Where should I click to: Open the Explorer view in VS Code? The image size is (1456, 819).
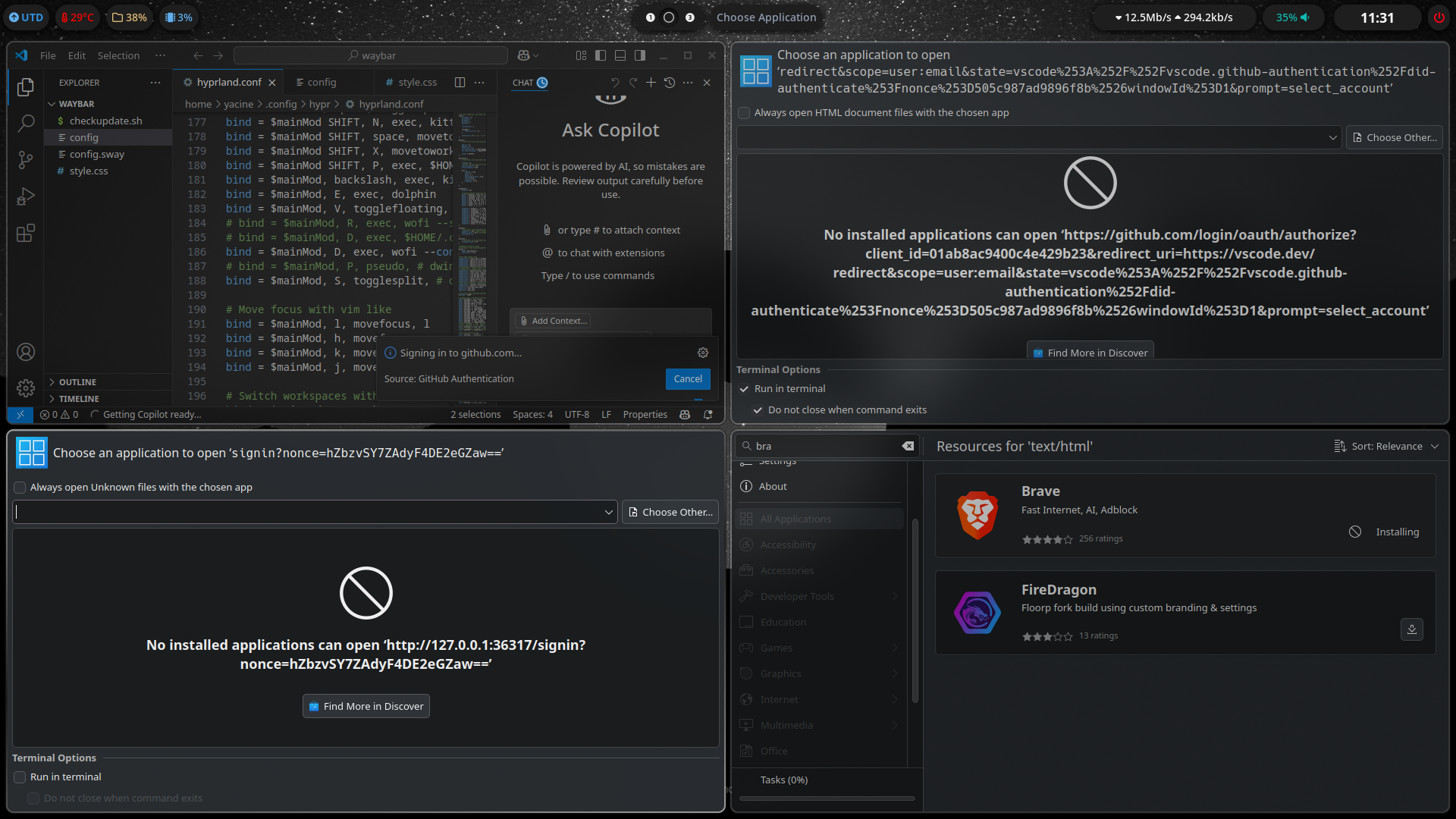click(26, 86)
